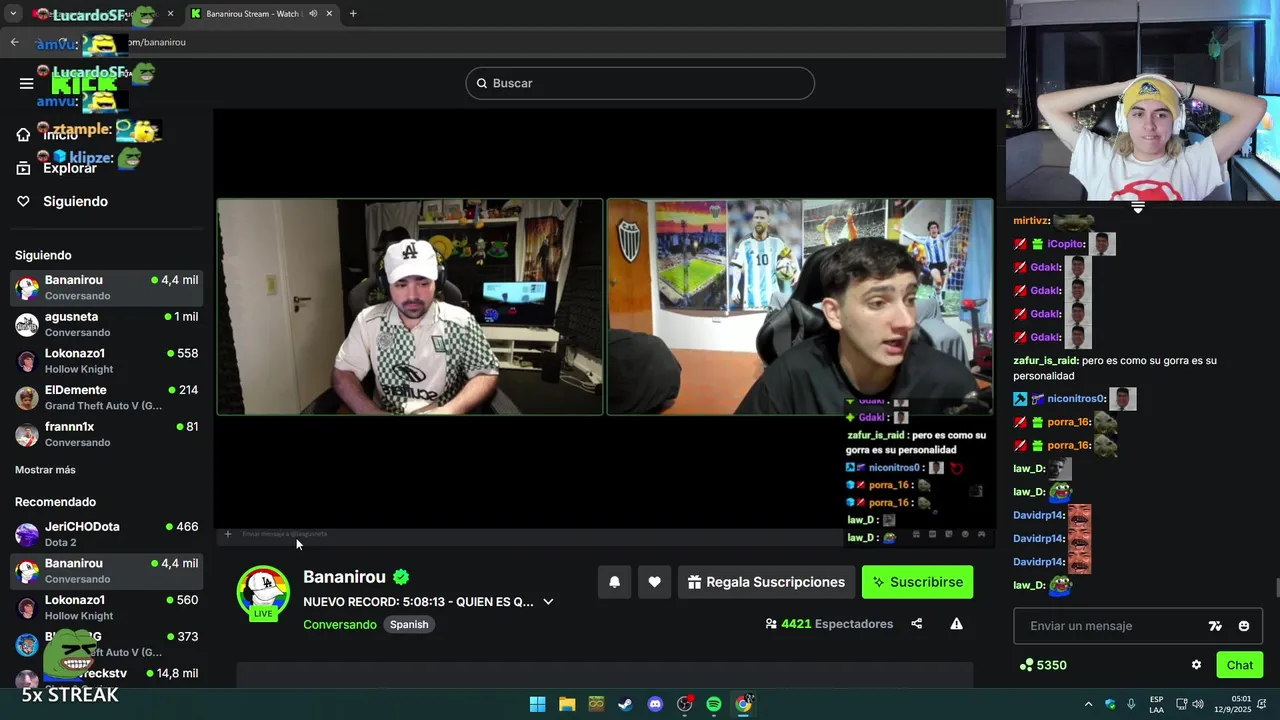The width and height of the screenshot is (1280, 720).
Task: Open the emoji picker in chat
Action: pyautogui.click(x=1244, y=626)
